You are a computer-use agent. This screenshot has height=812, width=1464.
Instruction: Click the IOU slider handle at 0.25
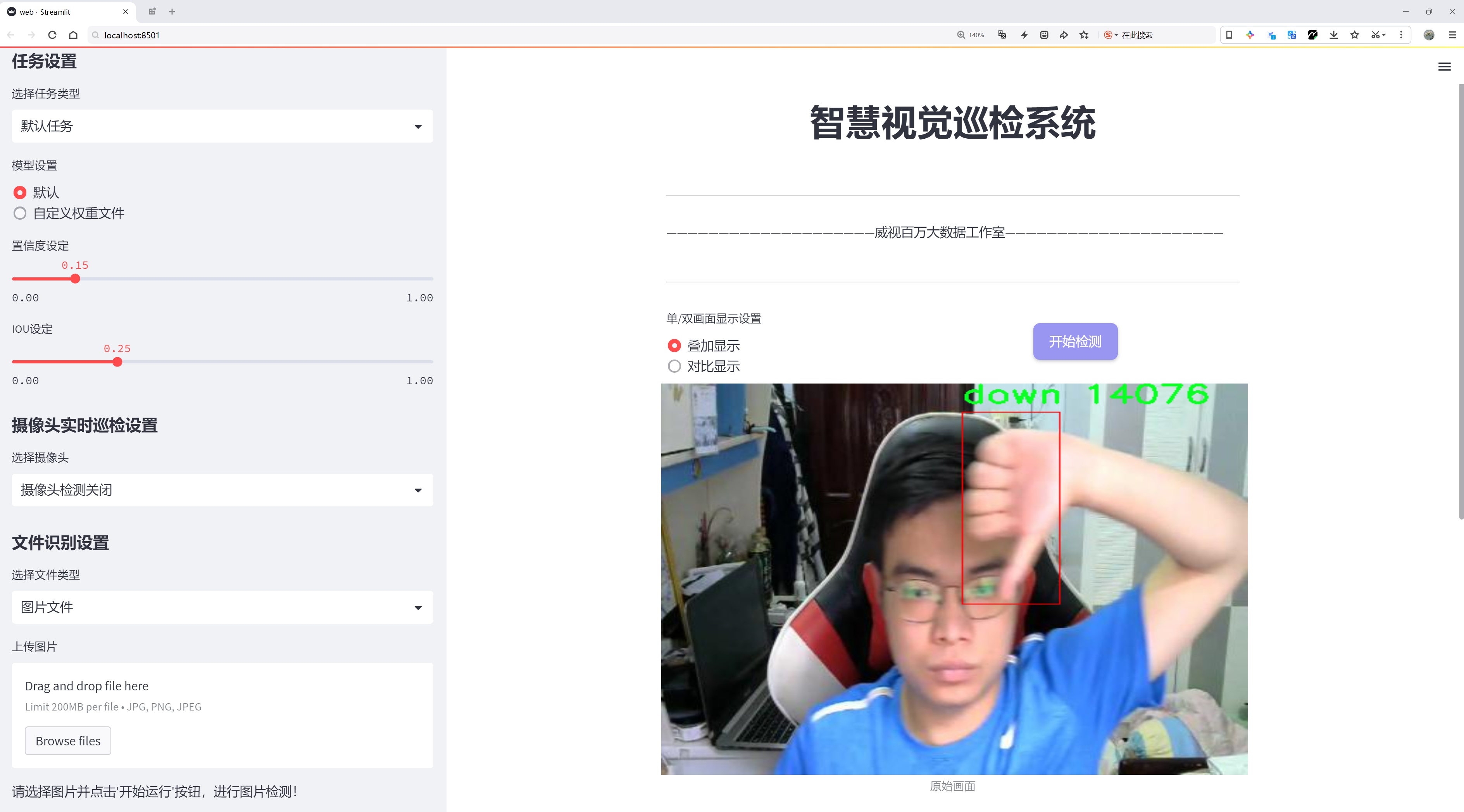coord(117,362)
